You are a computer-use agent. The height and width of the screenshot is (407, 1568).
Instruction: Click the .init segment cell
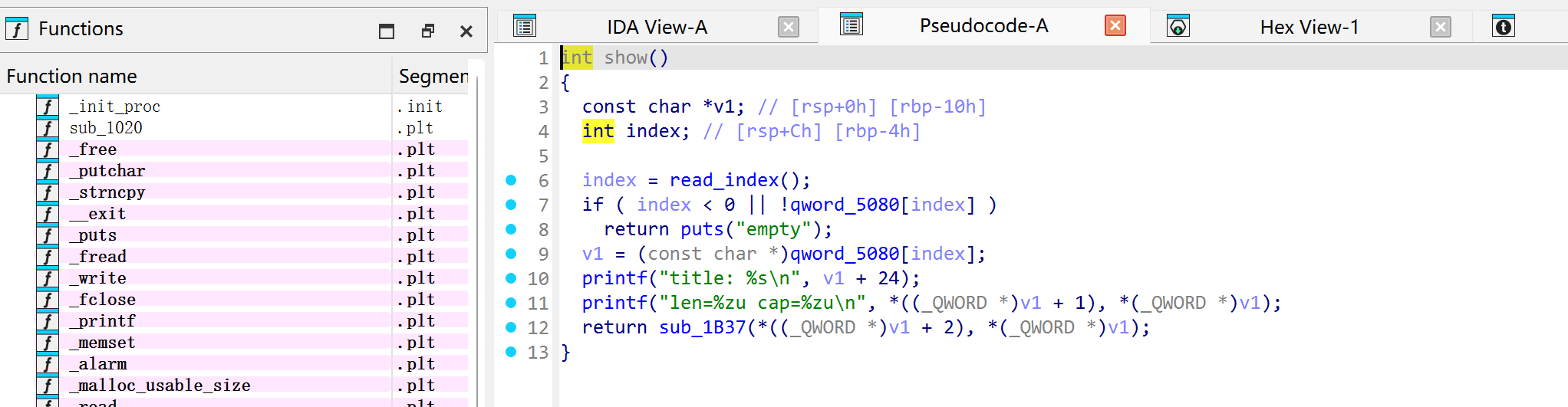pos(420,107)
